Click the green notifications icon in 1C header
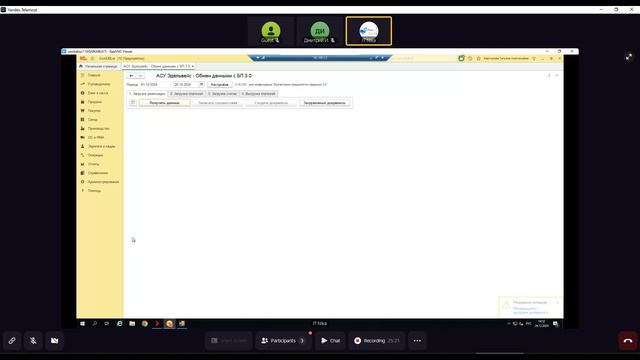Viewport: 640px width, 360px height. 461,58
